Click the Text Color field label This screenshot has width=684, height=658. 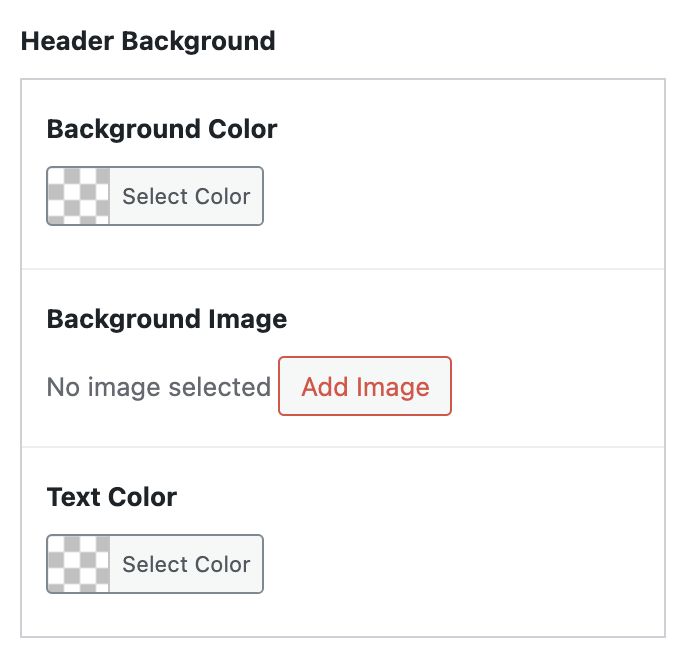(112, 497)
